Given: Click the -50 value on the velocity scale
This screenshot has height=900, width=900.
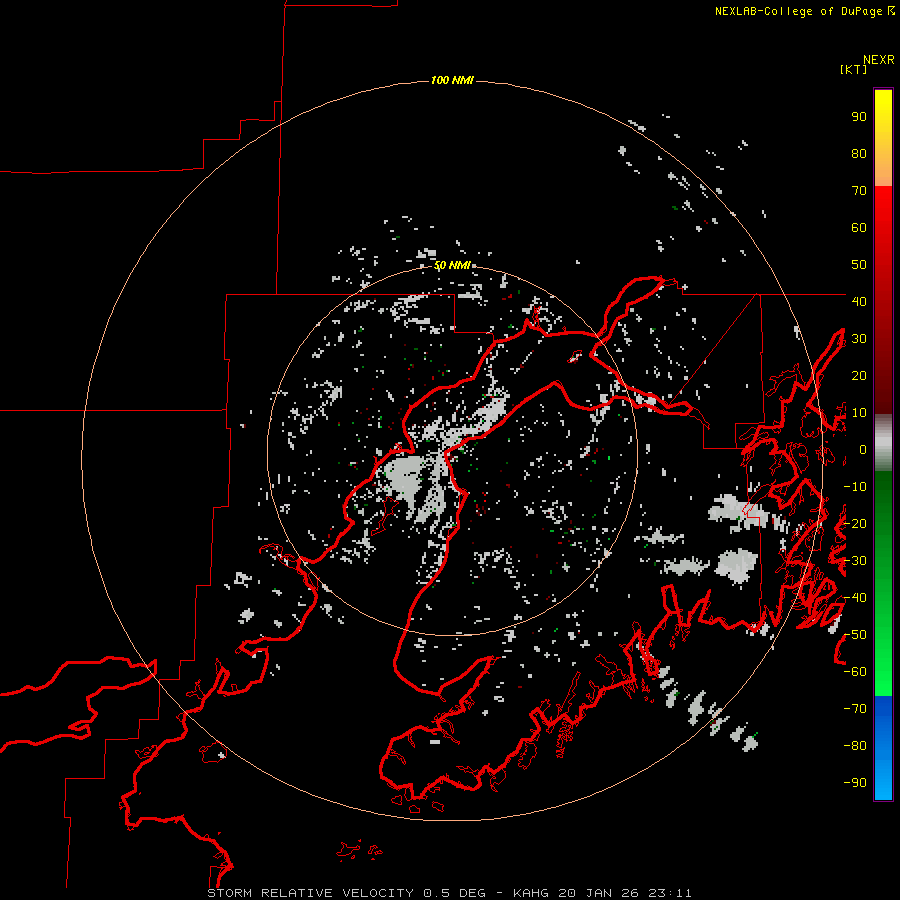Looking at the screenshot, I should [855, 635].
